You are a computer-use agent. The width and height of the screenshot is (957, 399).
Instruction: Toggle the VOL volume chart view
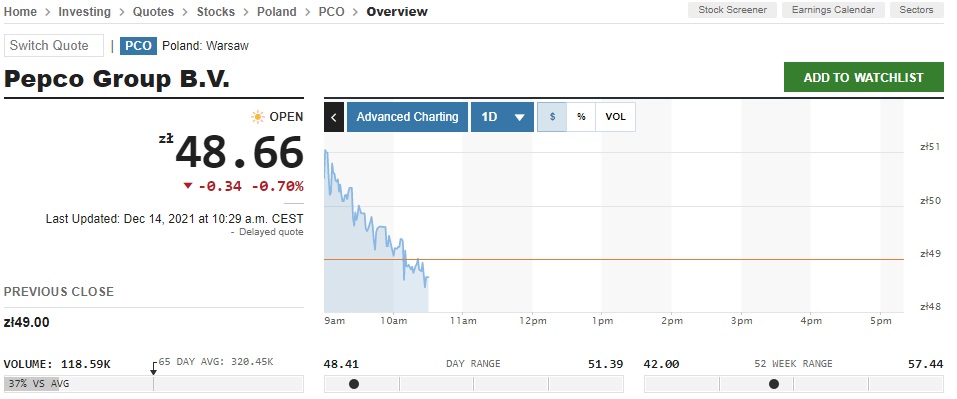pos(615,117)
